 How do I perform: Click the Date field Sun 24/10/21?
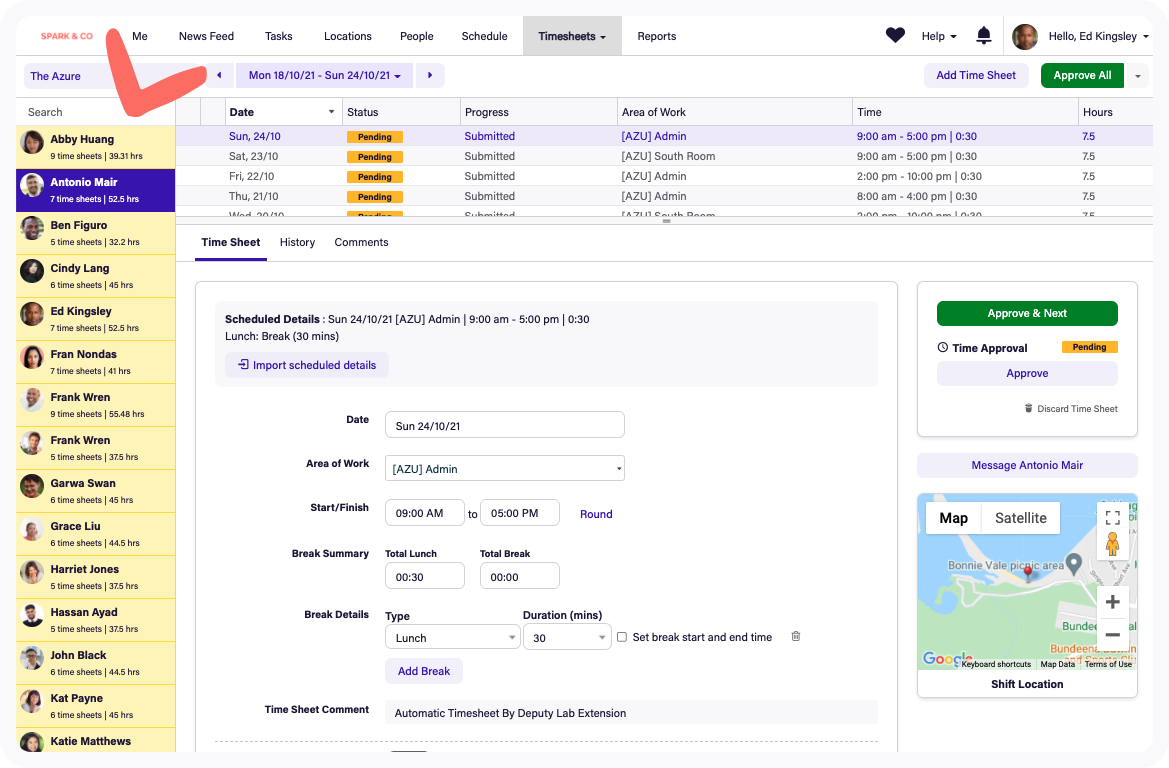pos(505,425)
